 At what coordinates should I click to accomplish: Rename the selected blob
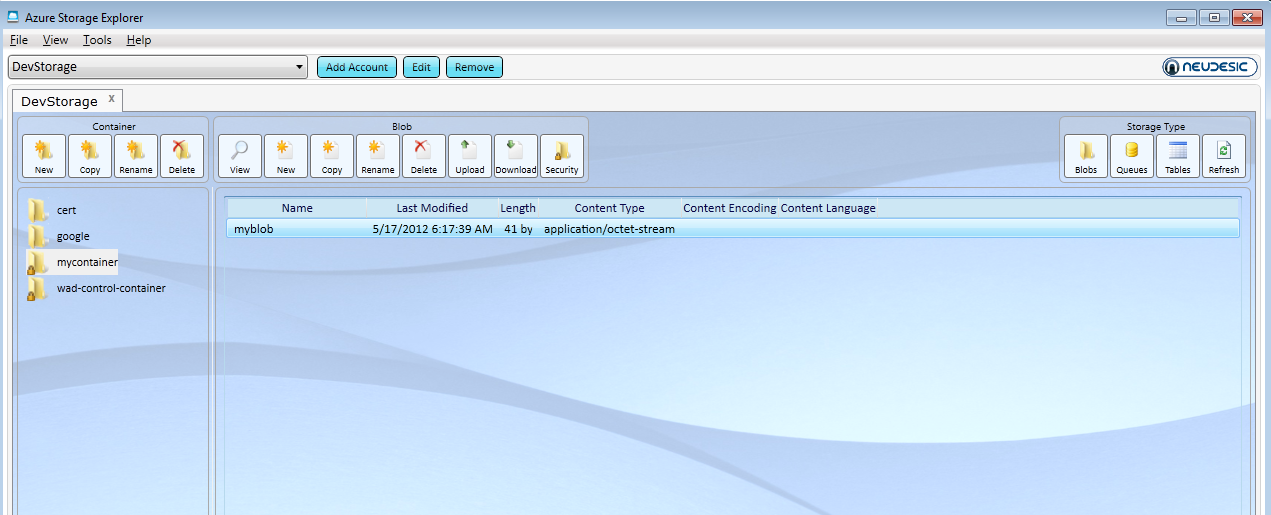tap(378, 156)
